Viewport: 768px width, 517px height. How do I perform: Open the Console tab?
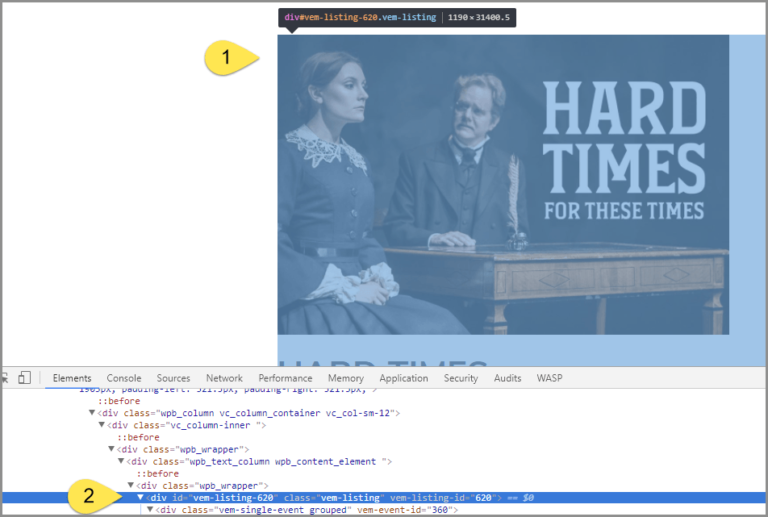pos(124,378)
